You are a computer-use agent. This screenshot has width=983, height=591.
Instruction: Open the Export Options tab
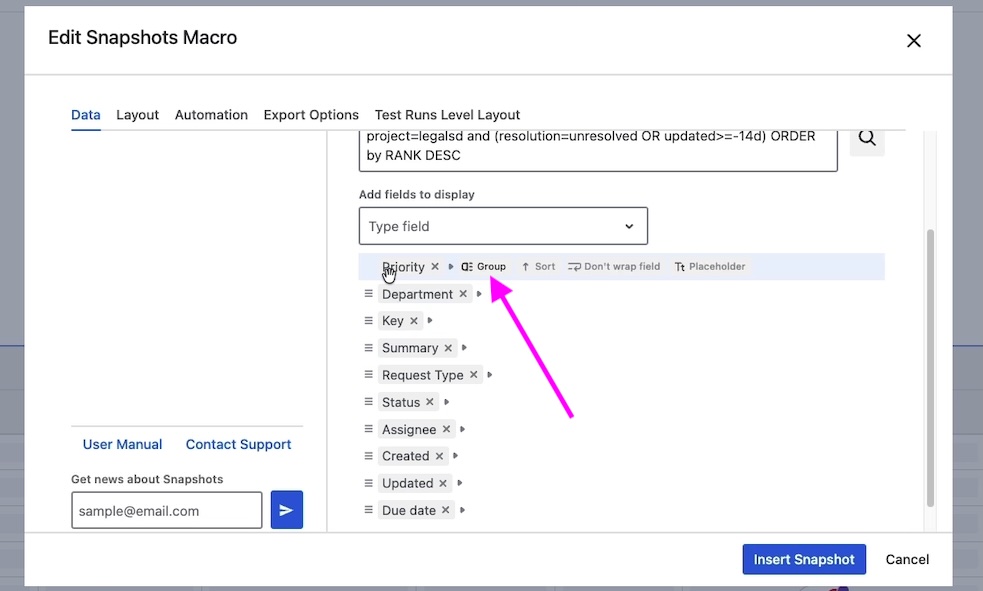click(311, 115)
